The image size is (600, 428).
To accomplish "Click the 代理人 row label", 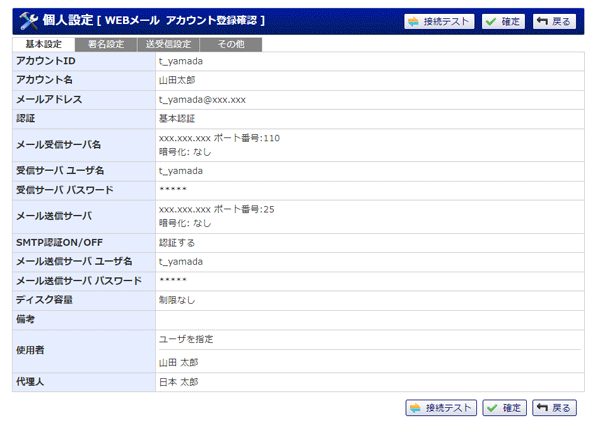I will (30, 382).
